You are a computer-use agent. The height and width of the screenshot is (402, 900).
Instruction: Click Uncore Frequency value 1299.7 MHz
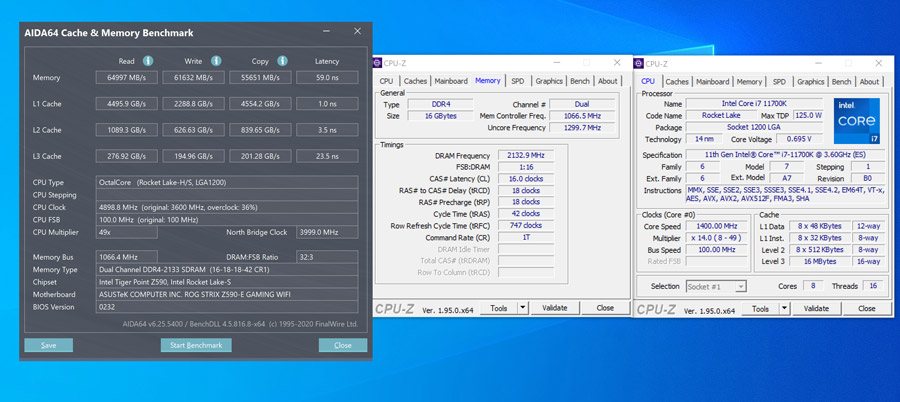(581, 127)
